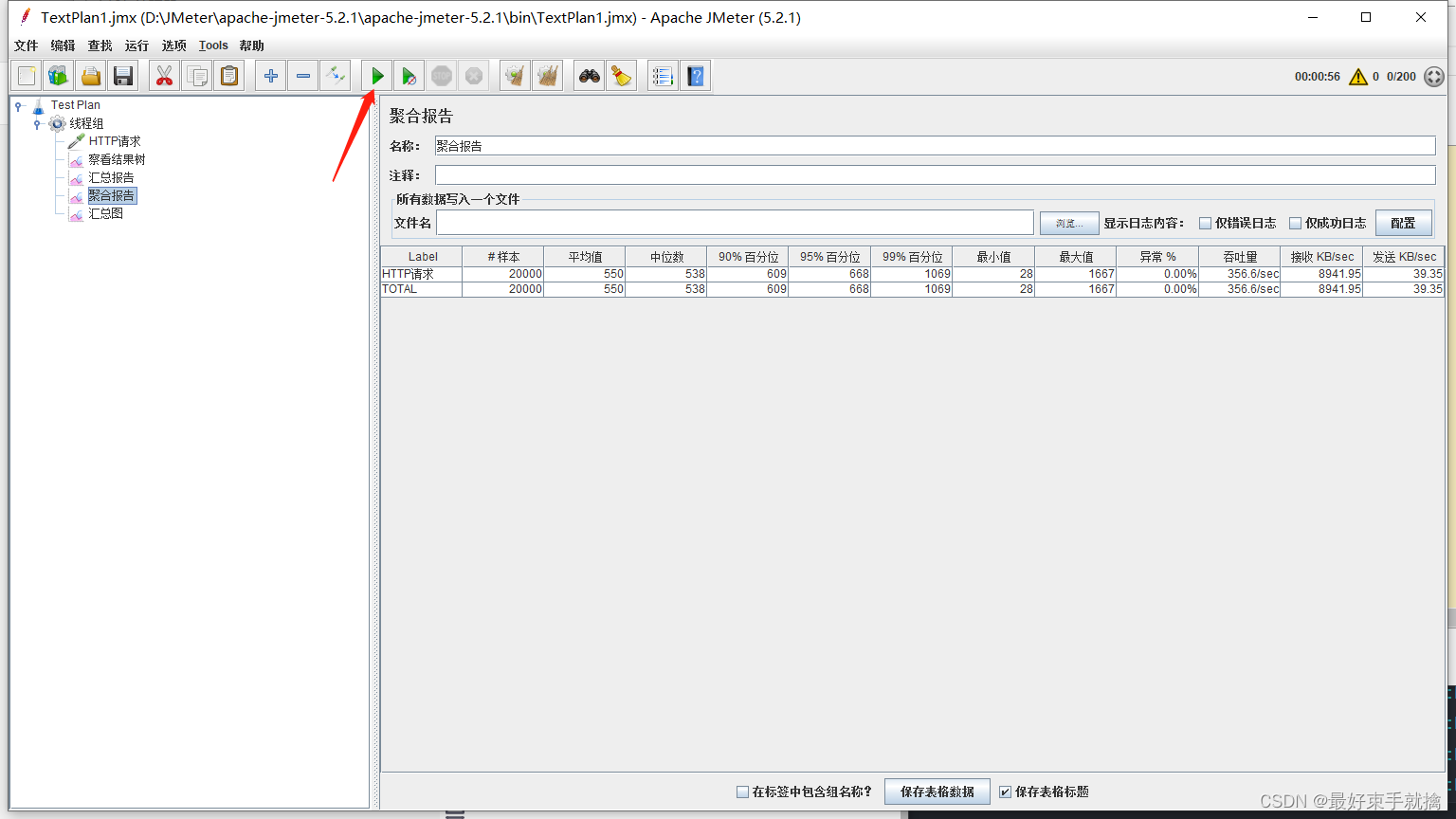The height and width of the screenshot is (819, 1456).
Task: Open the 运行 menu
Action: [136, 45]
